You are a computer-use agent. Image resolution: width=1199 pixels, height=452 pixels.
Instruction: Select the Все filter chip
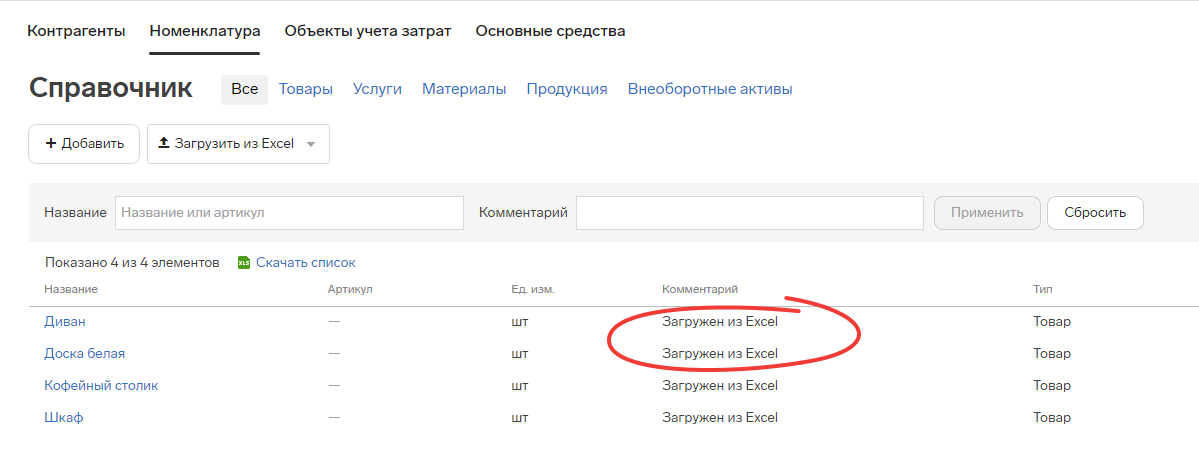(245, 89)
